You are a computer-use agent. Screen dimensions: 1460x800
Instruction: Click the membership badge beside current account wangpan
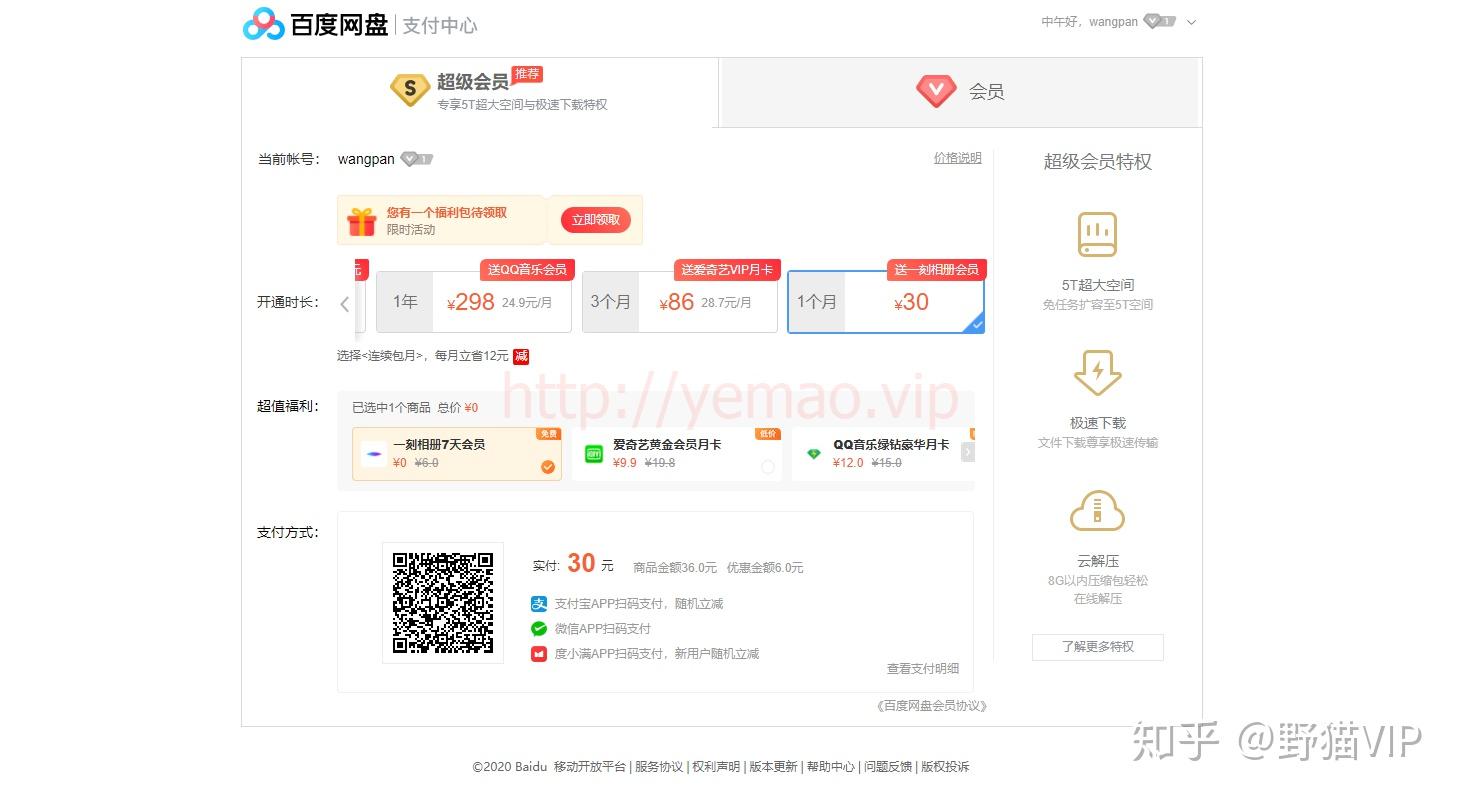point(416,159)
